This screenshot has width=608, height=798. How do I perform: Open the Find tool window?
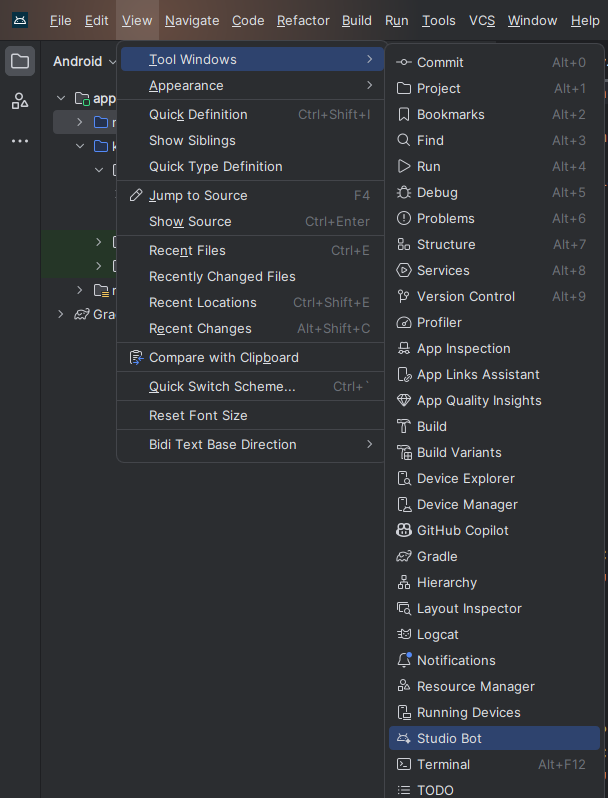(x=494, y=140)
